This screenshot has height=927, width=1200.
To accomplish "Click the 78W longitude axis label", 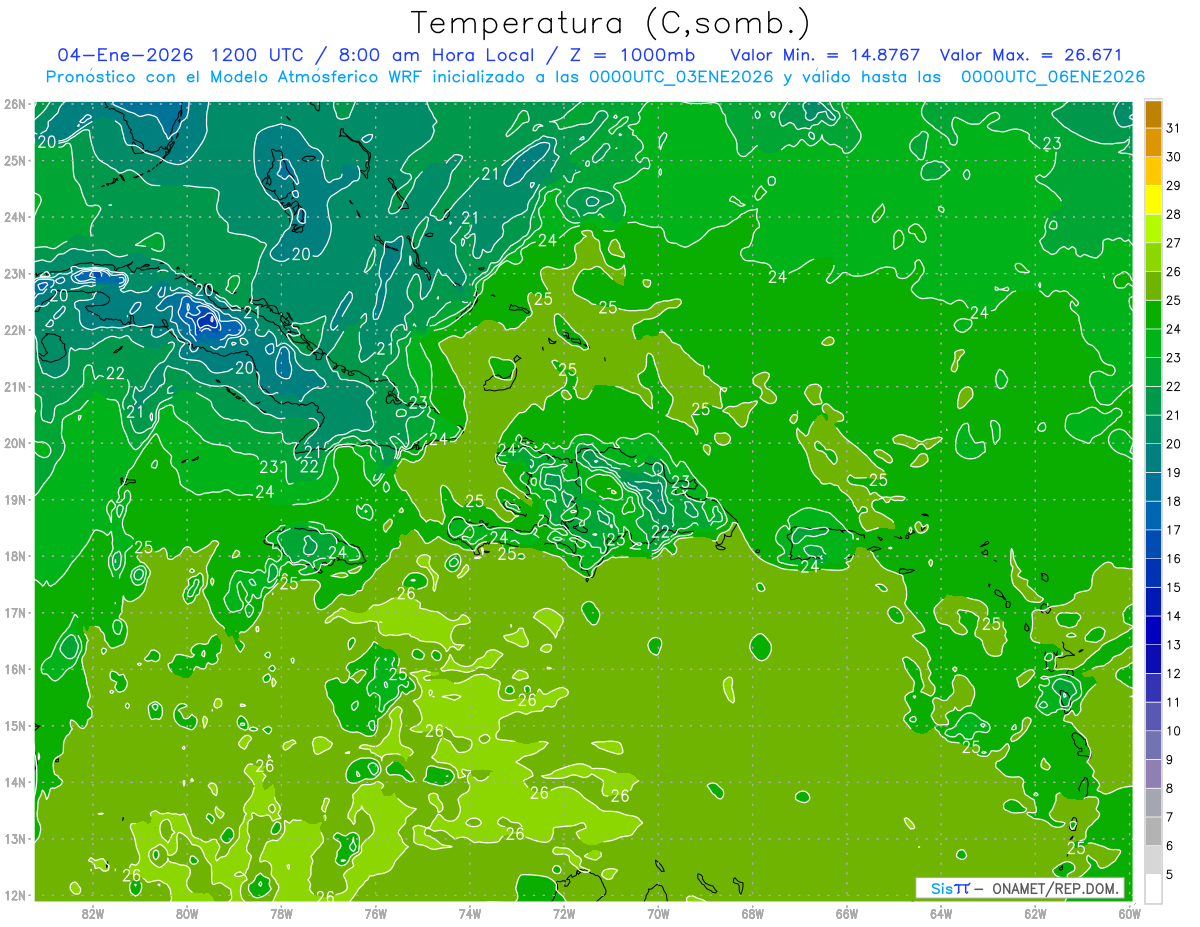I will tap(281, 912).
